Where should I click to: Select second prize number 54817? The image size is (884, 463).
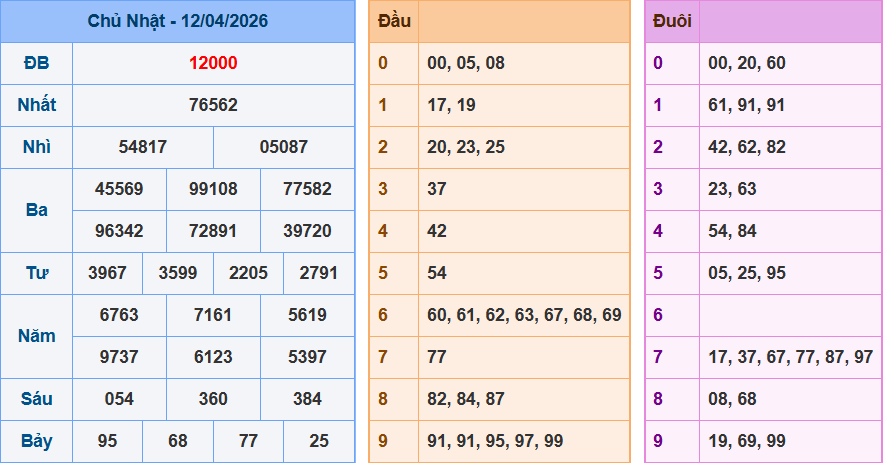tap(143, 147)
